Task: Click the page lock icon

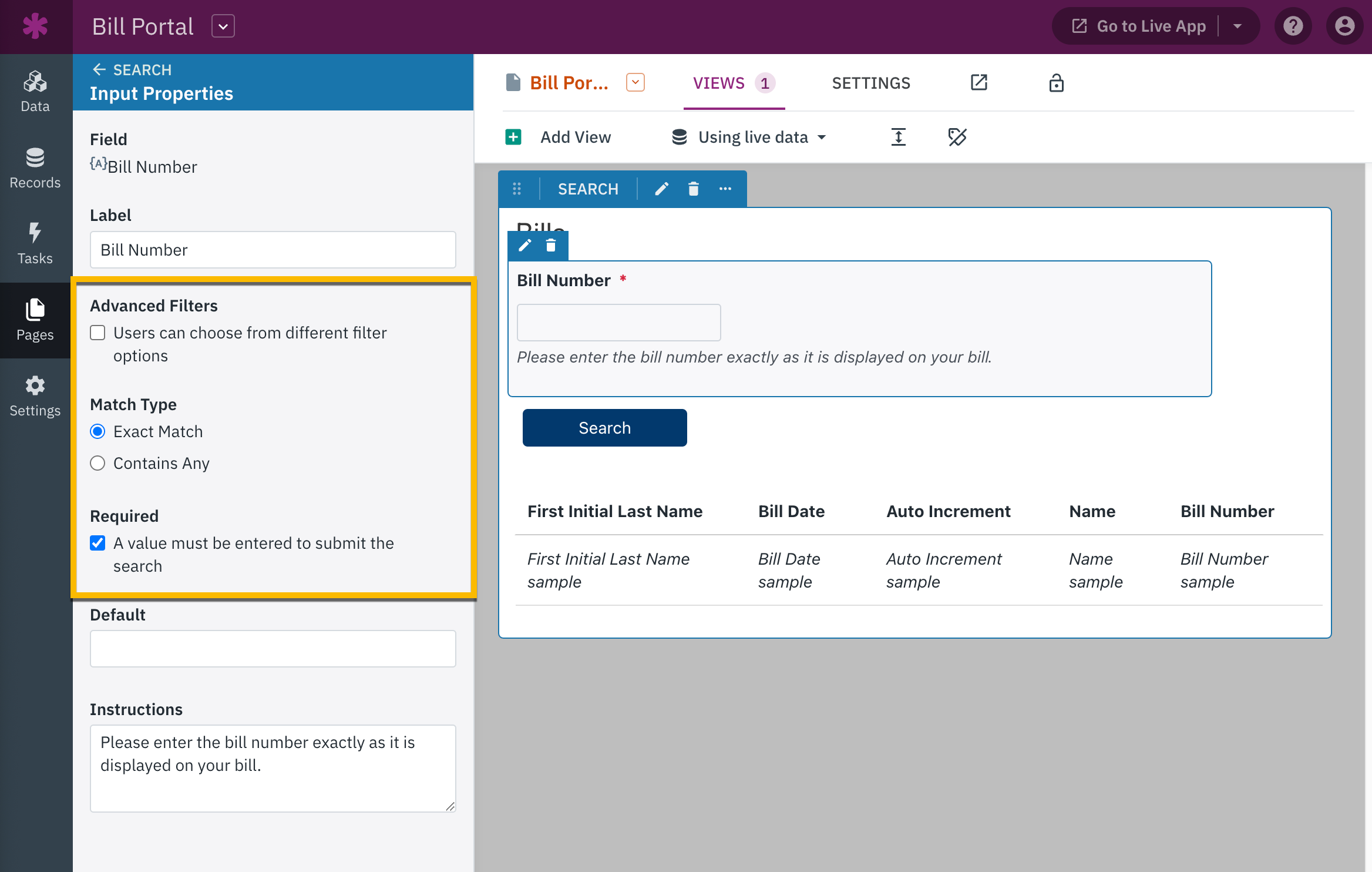Action: click(1056, 83)
